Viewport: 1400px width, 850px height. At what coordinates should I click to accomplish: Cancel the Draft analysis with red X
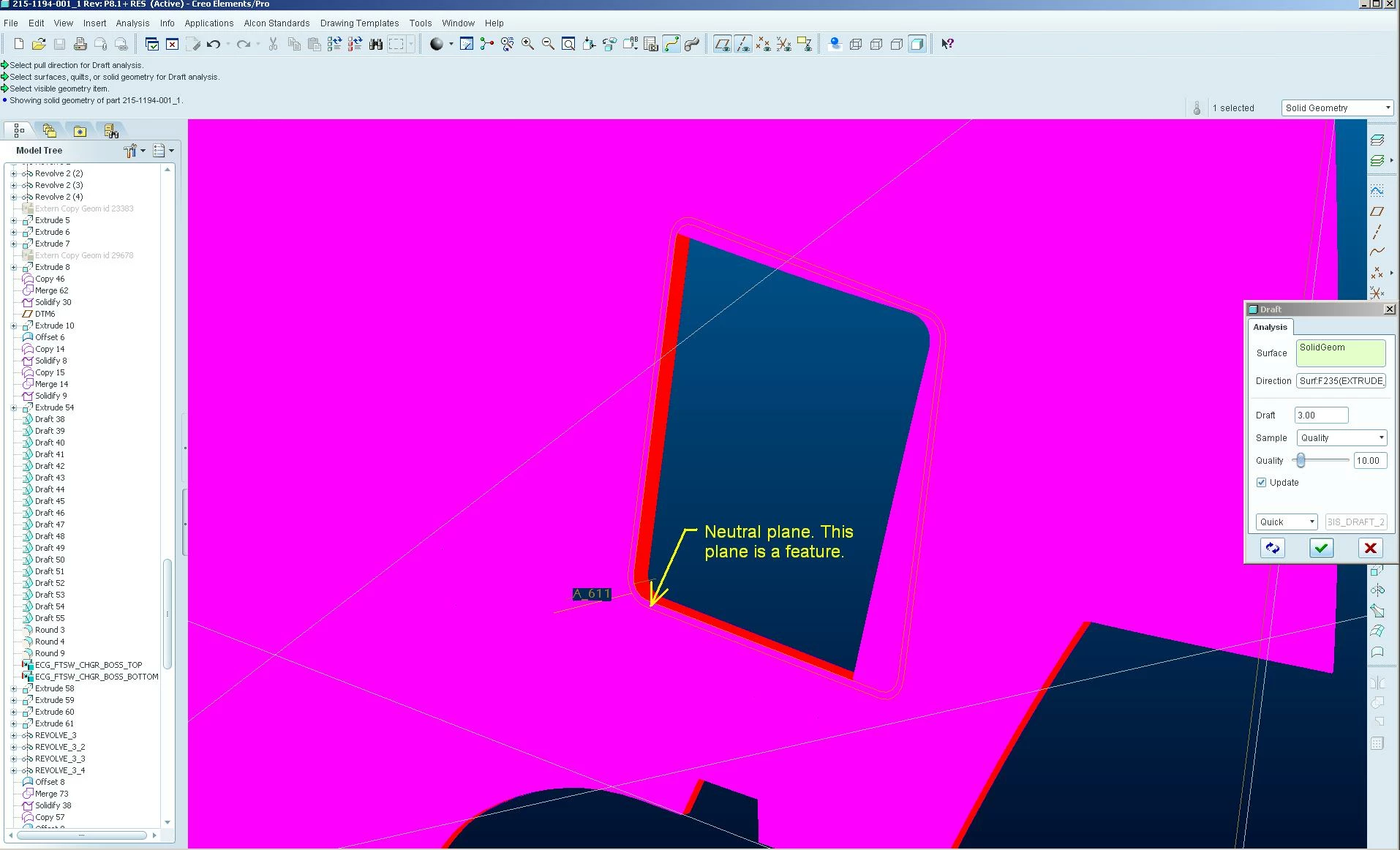pyautogui.click(x=1370, y=548)
